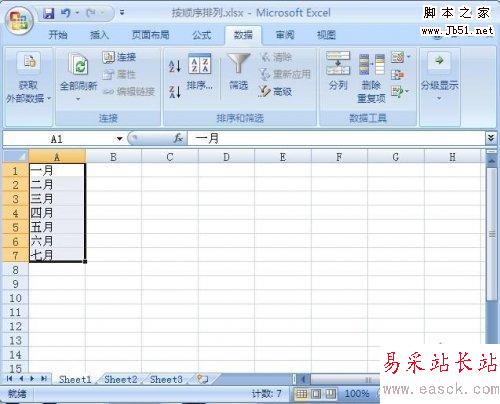The width and height of the screenshot is (500, 404).
Task: Open the 公式 tab
Action: click(x=202, y=35)
